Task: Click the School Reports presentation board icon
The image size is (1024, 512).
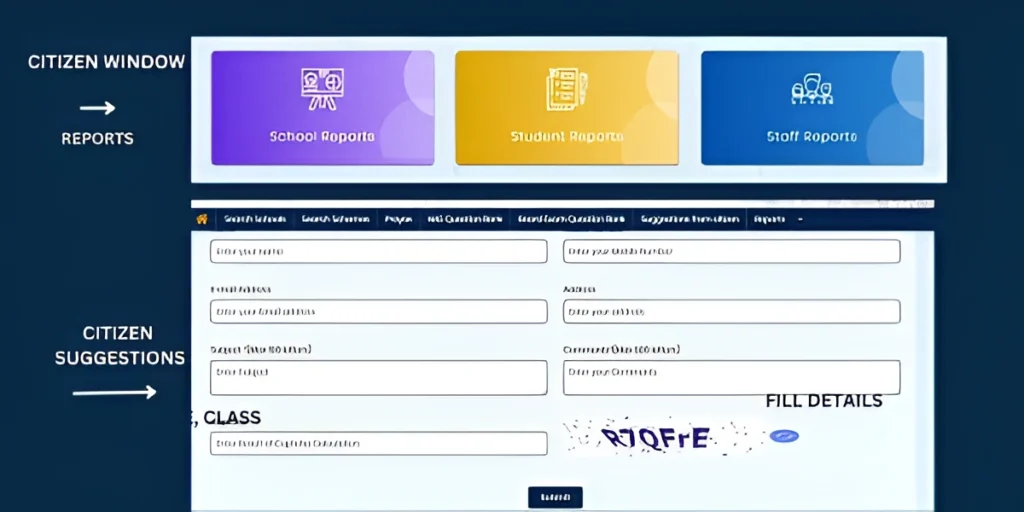Action: click(322, 89)
